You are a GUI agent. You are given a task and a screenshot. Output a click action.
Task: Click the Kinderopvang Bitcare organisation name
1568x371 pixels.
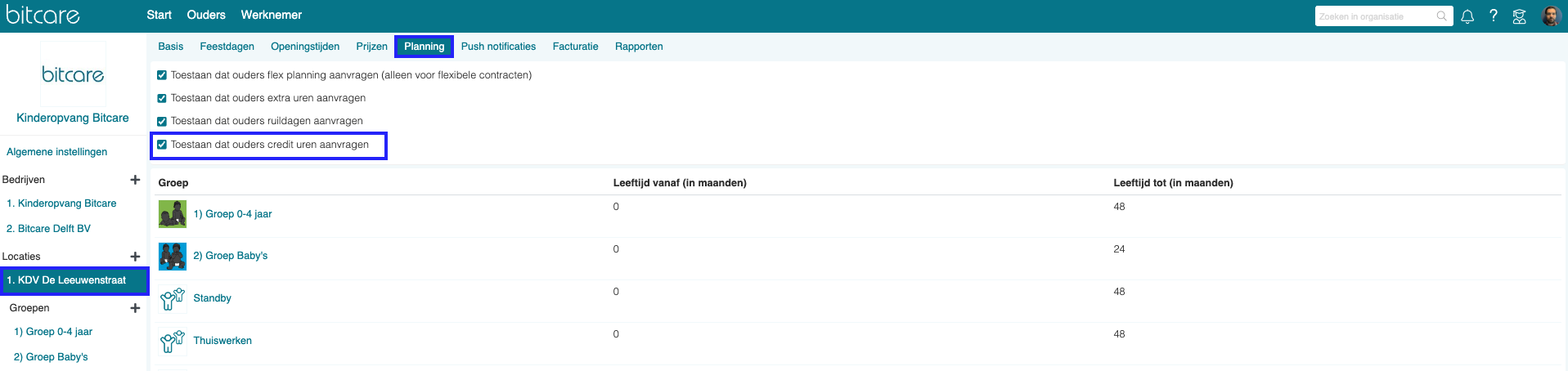coord(73,118)
